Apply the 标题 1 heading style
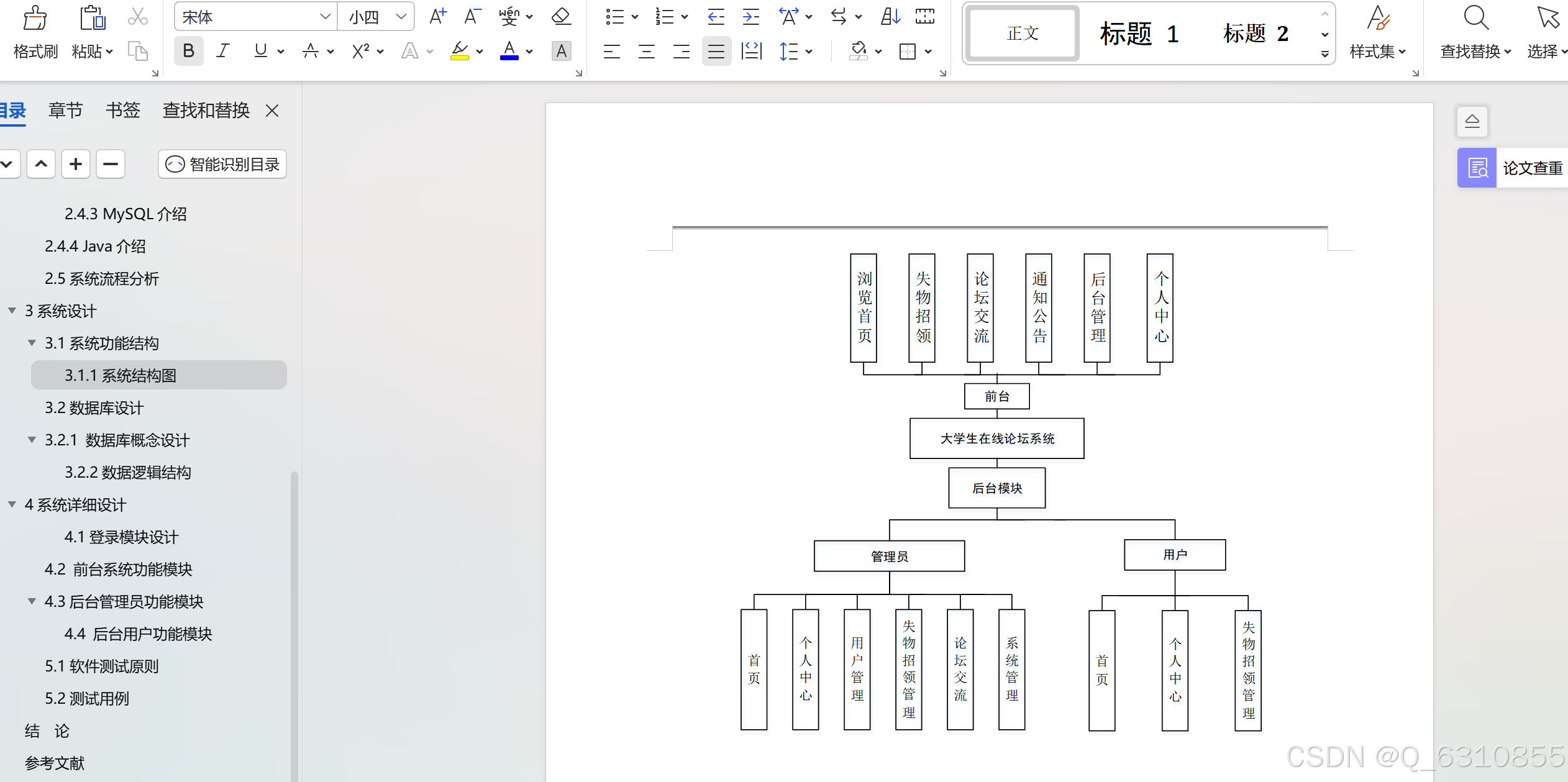Viewport: 1568px width, 782px height. pyautogui.click(x=1139, y=33)
